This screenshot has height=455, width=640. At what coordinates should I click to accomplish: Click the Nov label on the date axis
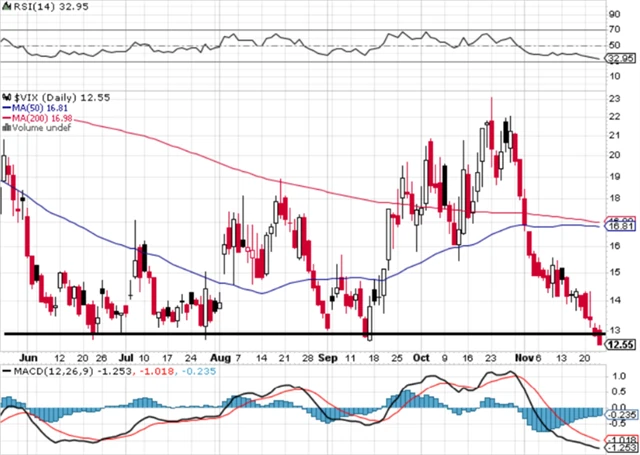(524, 358)
